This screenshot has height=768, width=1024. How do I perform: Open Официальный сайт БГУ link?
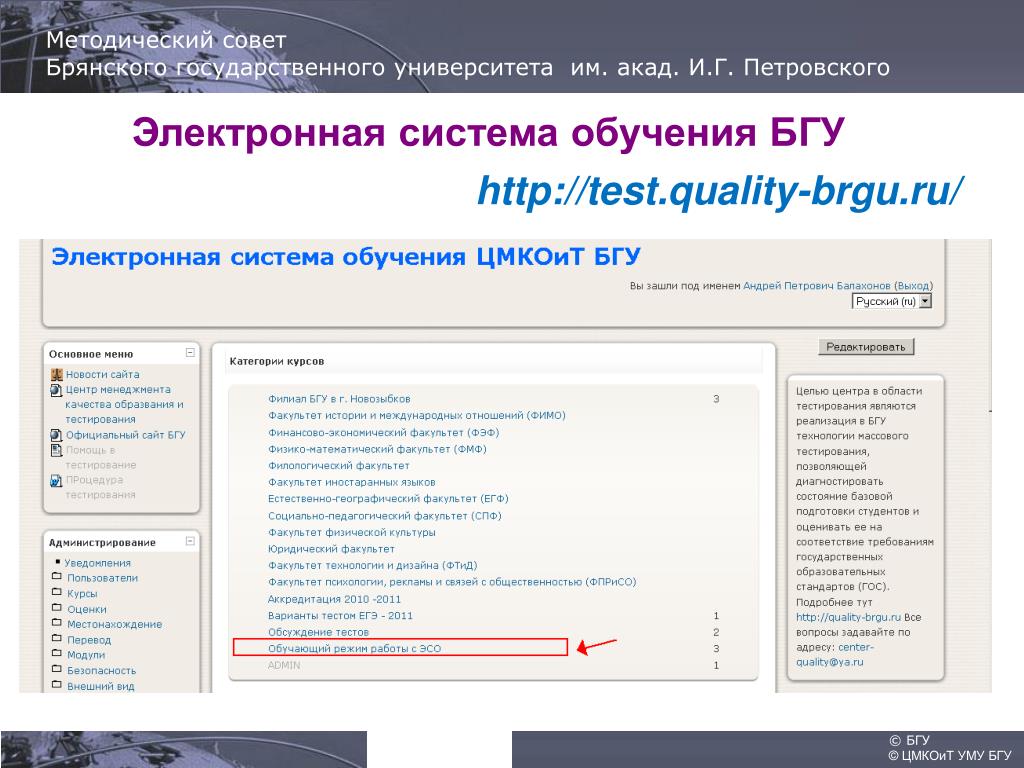(x=125, y=435)
